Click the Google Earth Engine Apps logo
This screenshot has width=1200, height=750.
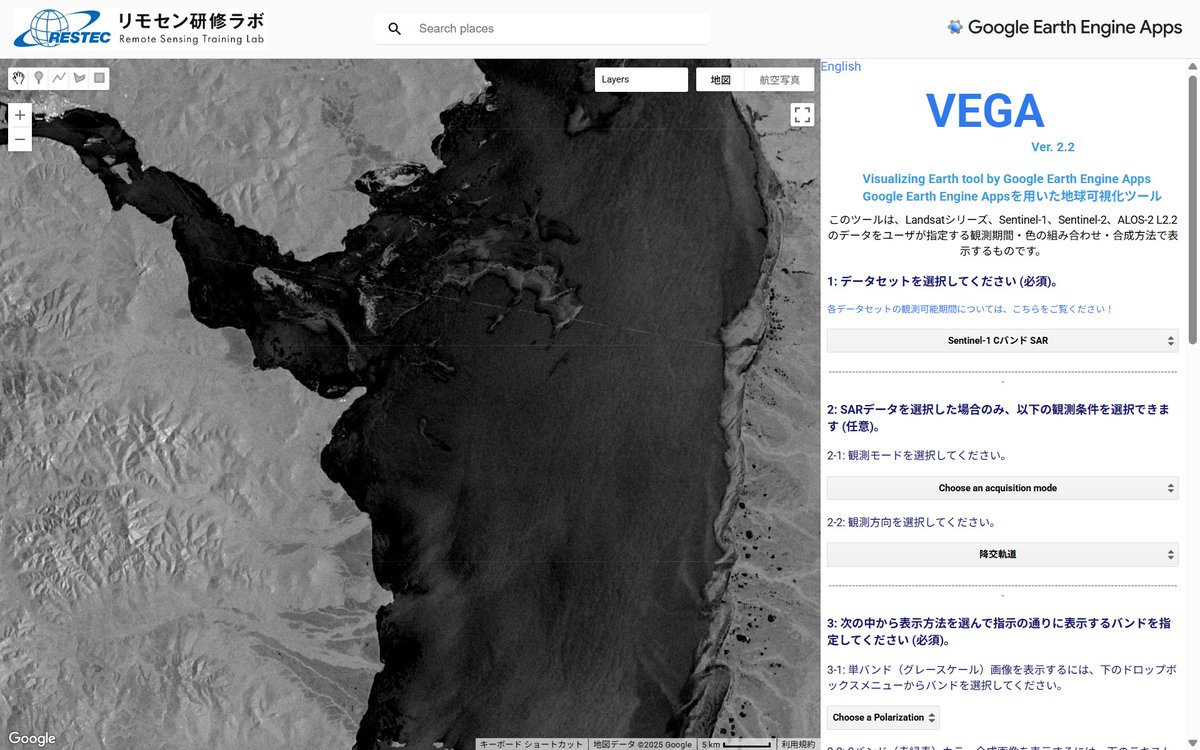[x=1065, y=28]
